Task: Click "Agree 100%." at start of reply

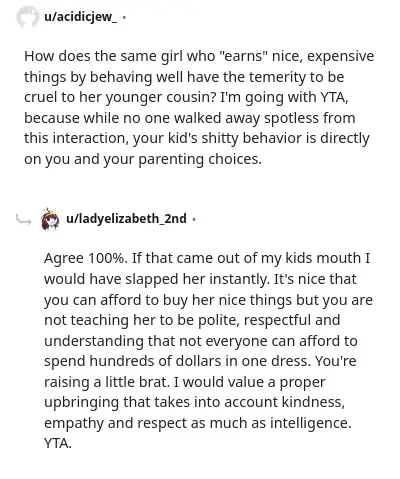Action: pos(86,258)
